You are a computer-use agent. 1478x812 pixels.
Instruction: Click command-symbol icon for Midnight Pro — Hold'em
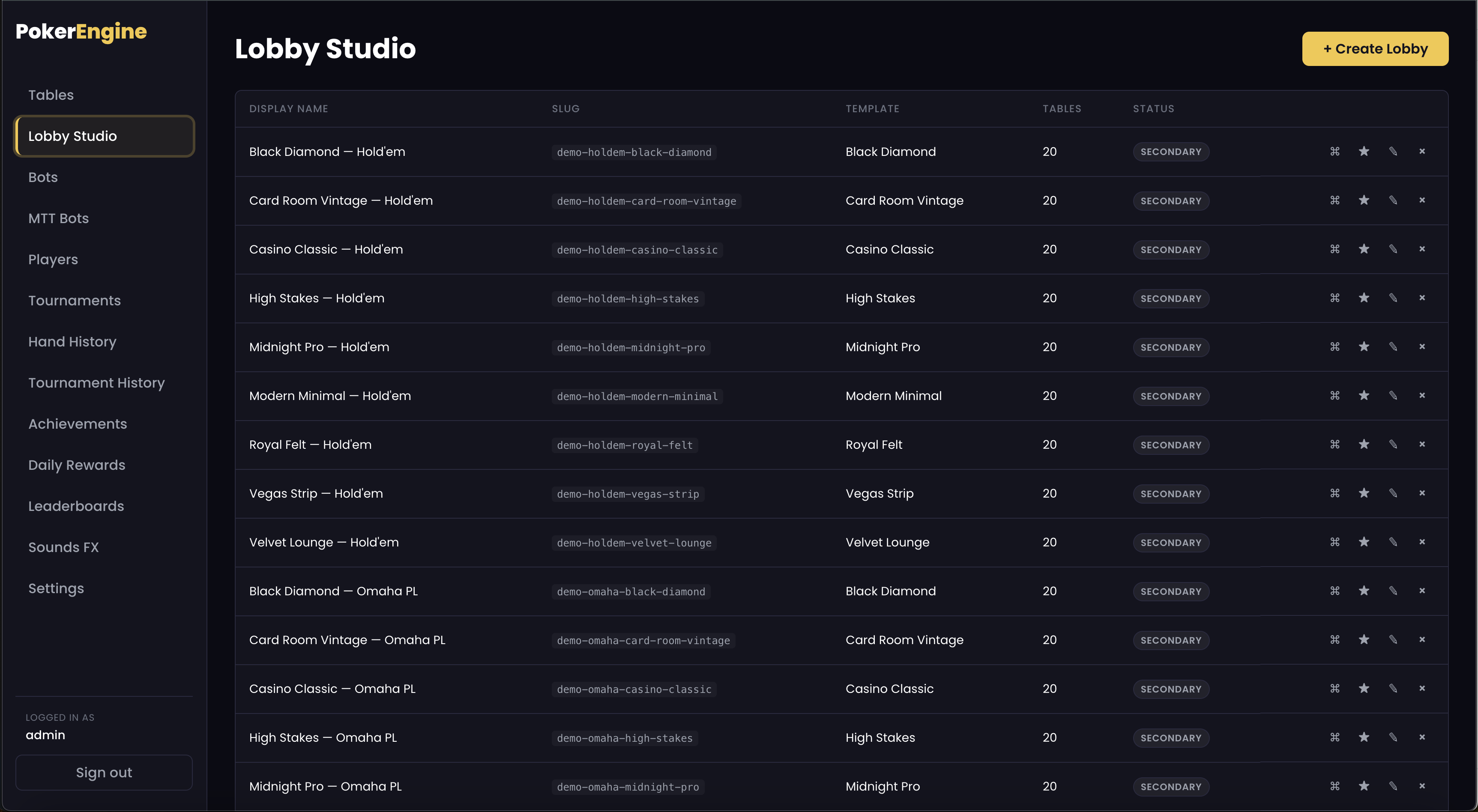1334,346
